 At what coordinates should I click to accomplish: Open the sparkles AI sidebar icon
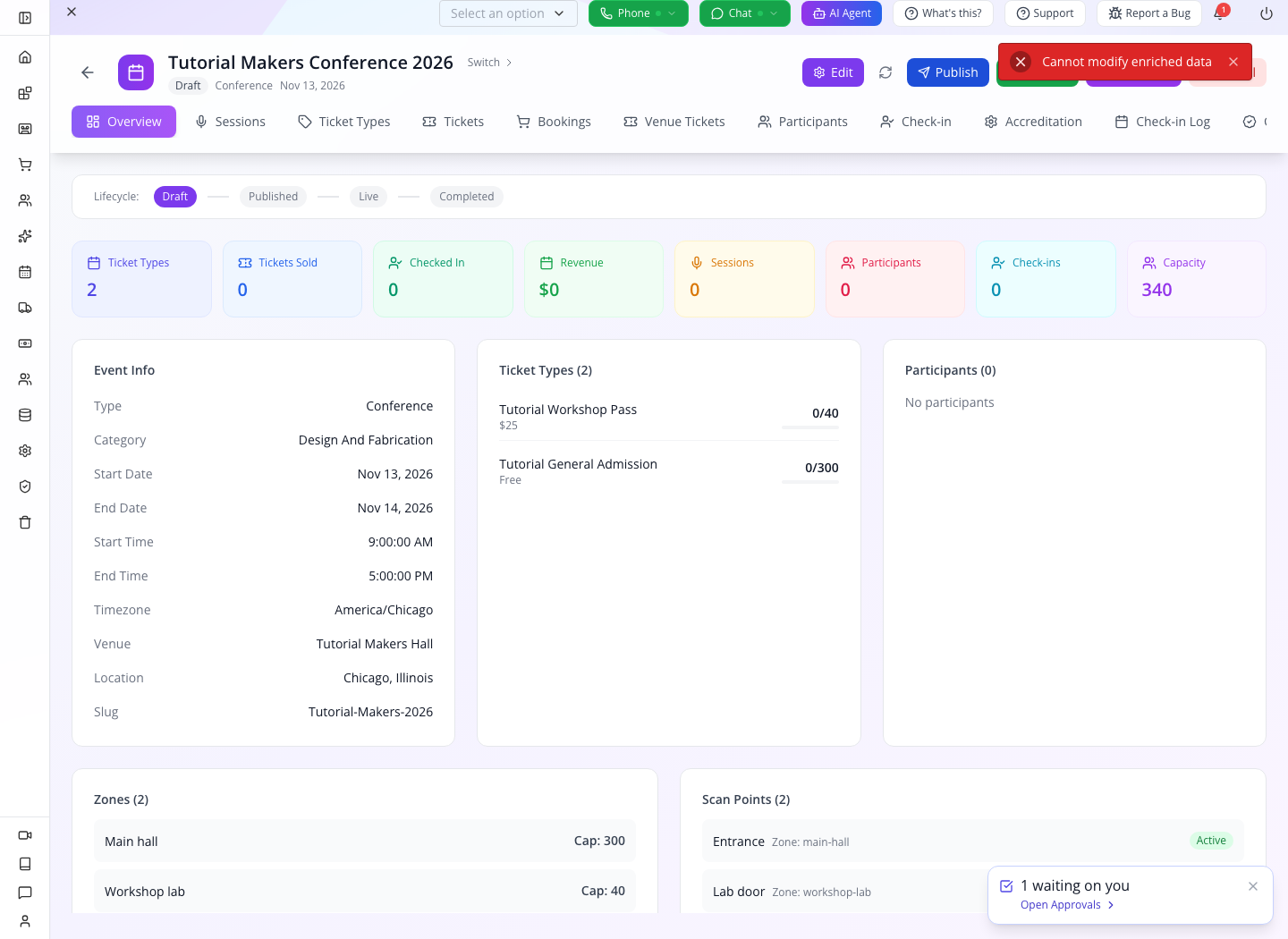(25, 236)
